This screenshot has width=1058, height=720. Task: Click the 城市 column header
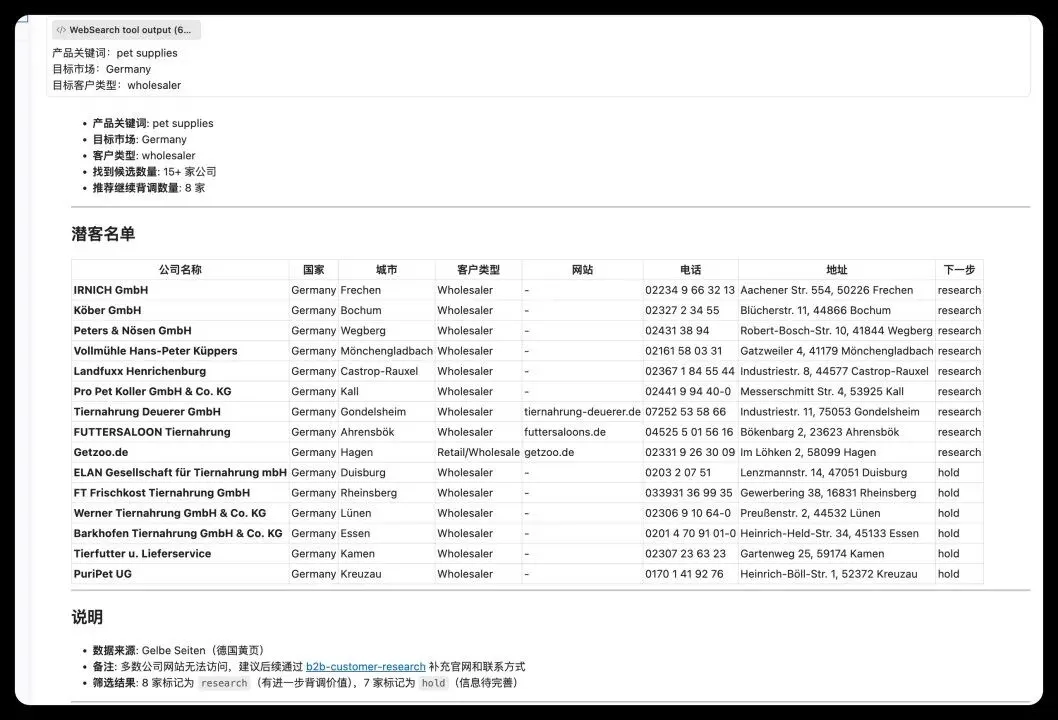387,270
